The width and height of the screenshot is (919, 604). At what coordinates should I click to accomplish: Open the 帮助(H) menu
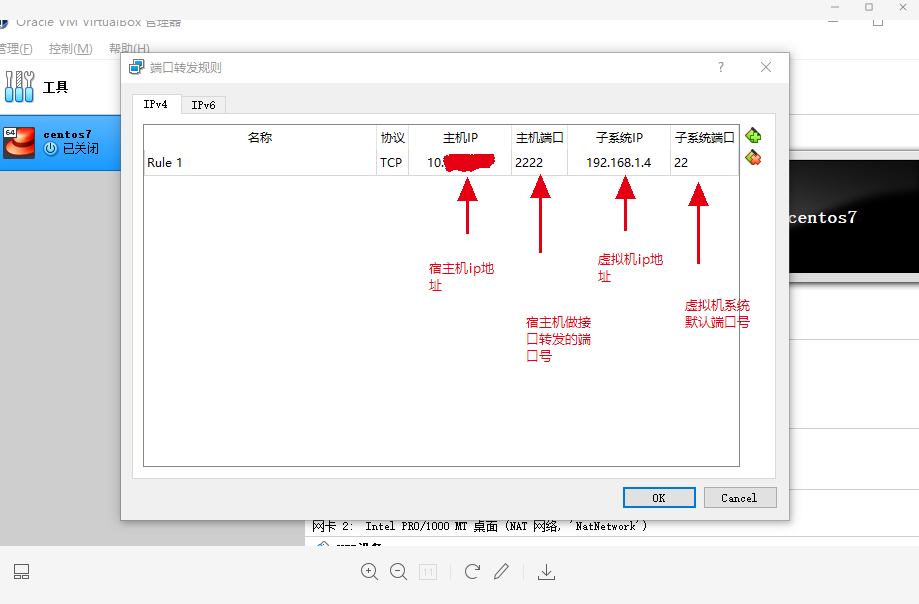point(128,47)
